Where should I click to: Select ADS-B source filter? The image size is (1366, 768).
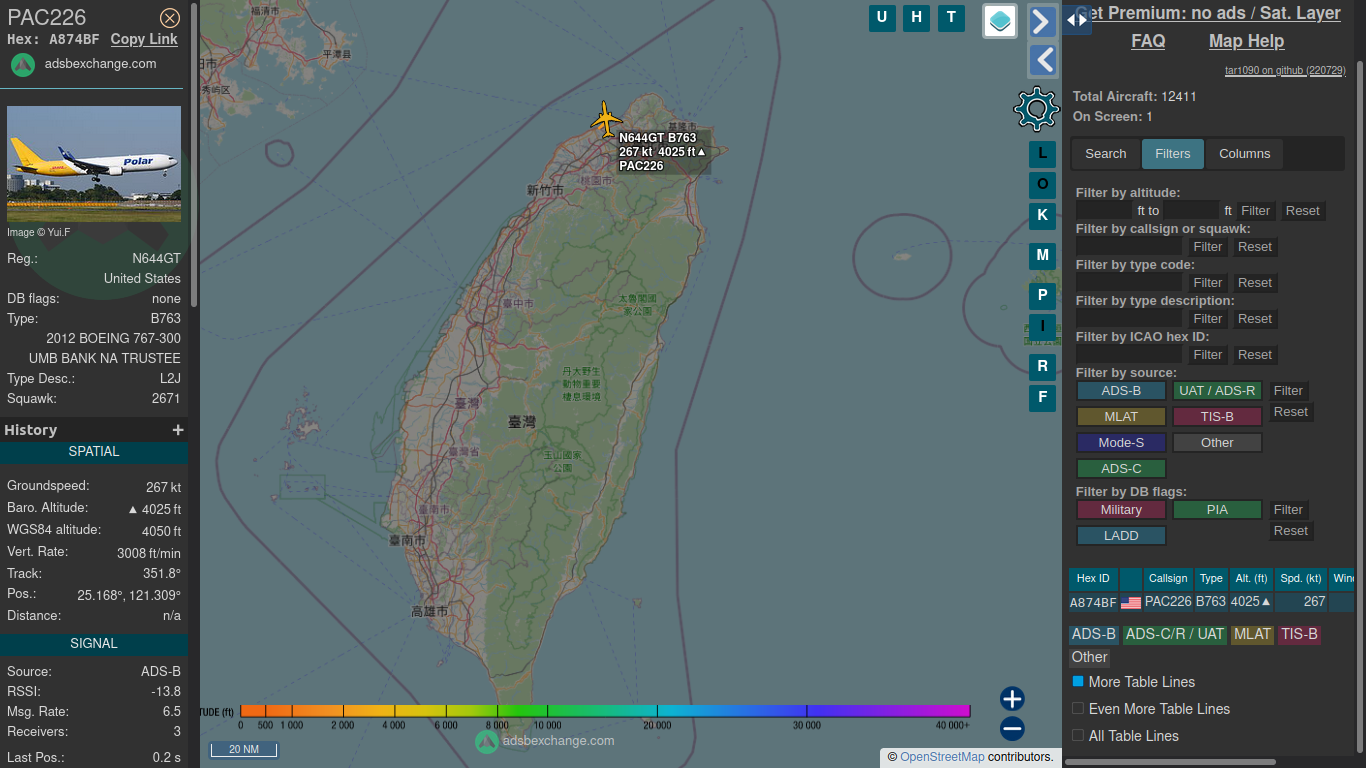pyautogui.click(x=1121, y=391)
